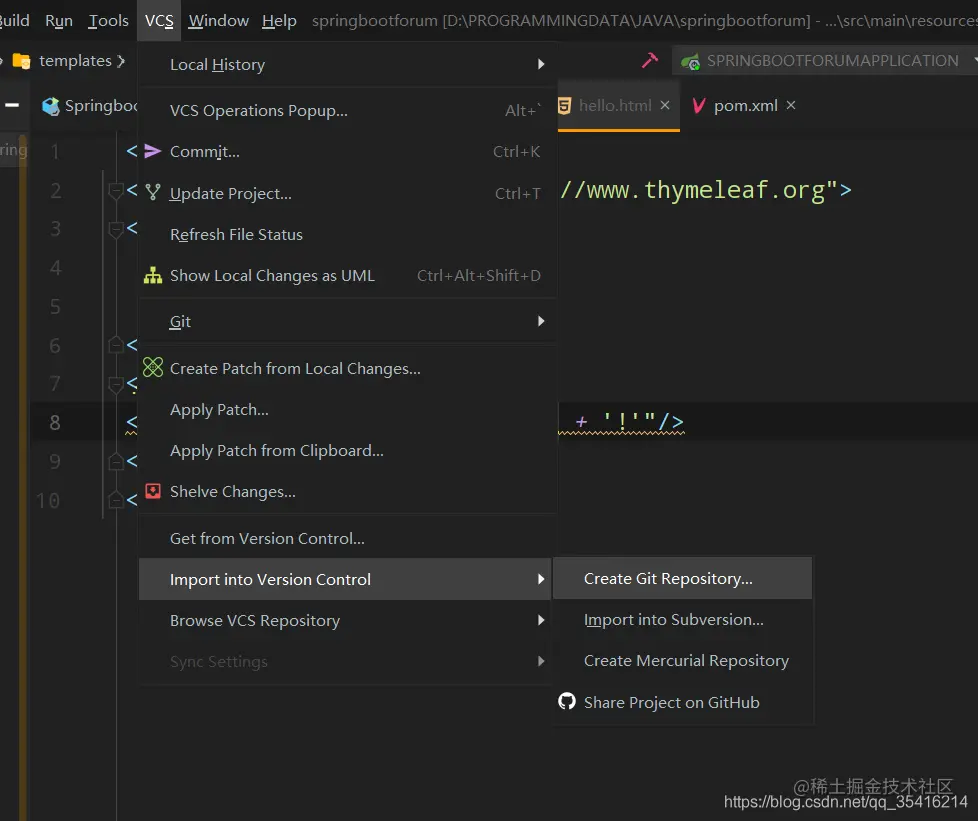Open the Git submenu
This screenshot has width=978, height=821.
(x=345, y=321)
